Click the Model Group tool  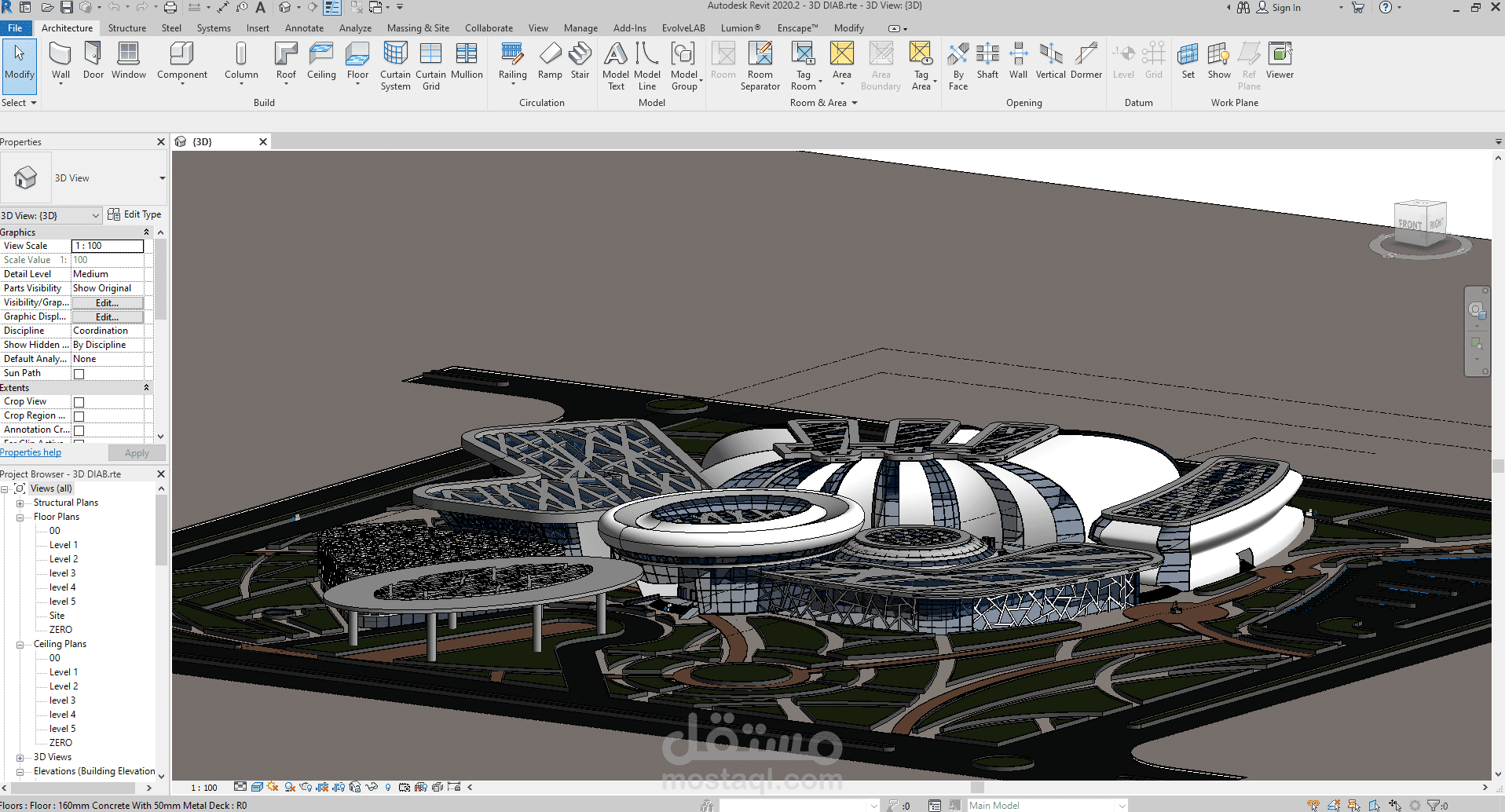point(684,66)
